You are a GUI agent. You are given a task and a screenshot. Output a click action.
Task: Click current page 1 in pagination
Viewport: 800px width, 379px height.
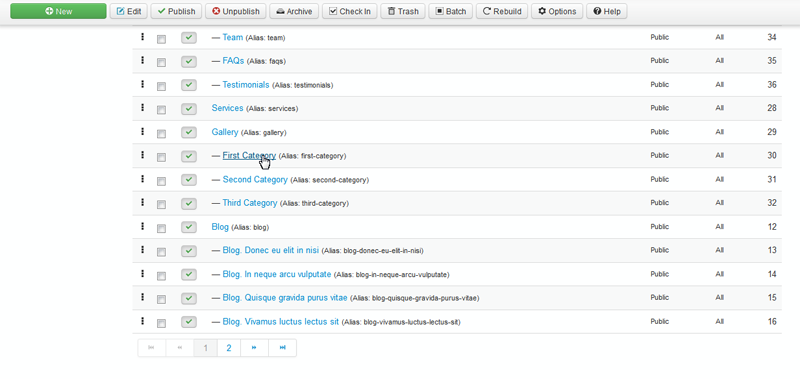[206, 348]
